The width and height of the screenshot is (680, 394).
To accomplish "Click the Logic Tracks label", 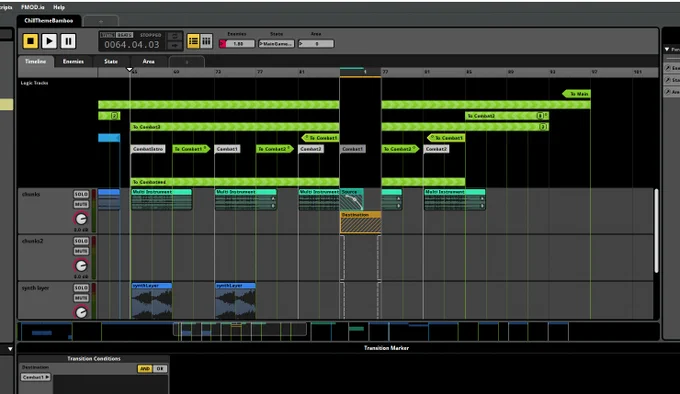I will coord(34,83).
